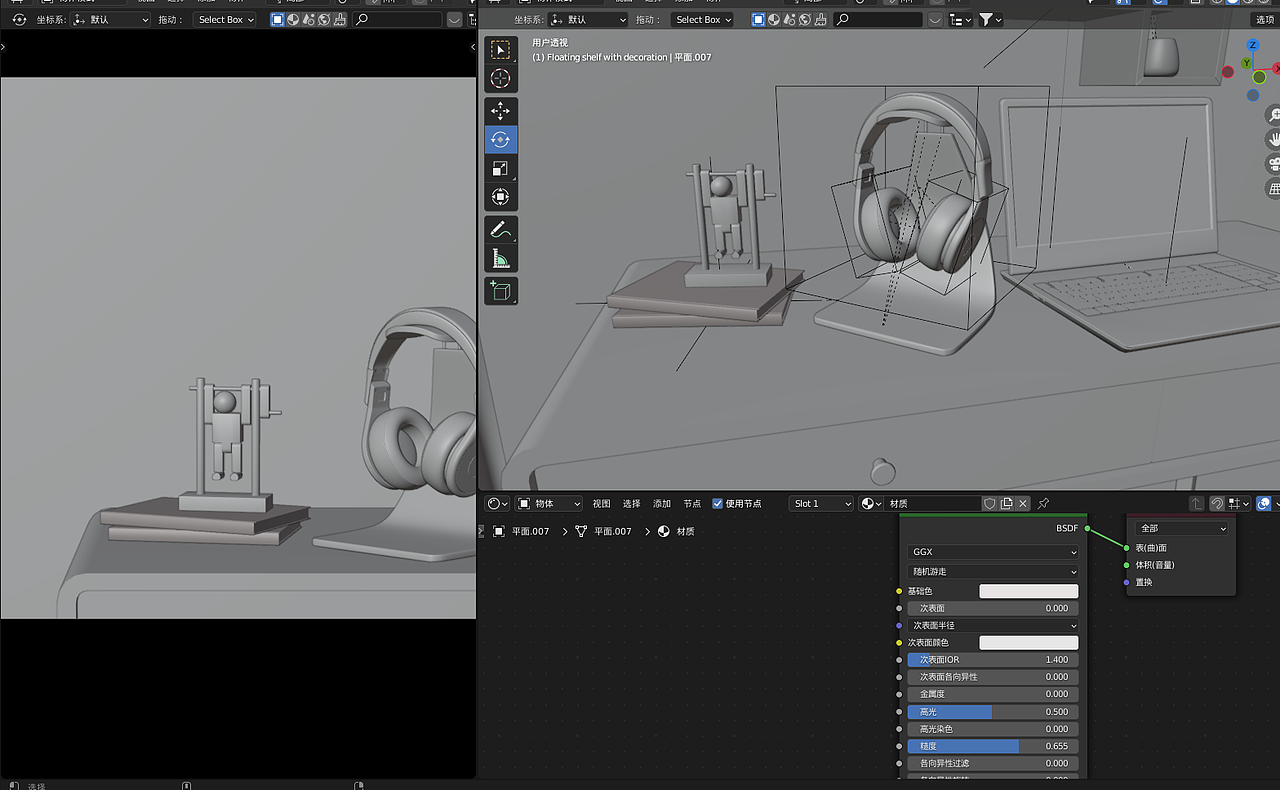Select the Rotate tool

[x=500, y=140]
